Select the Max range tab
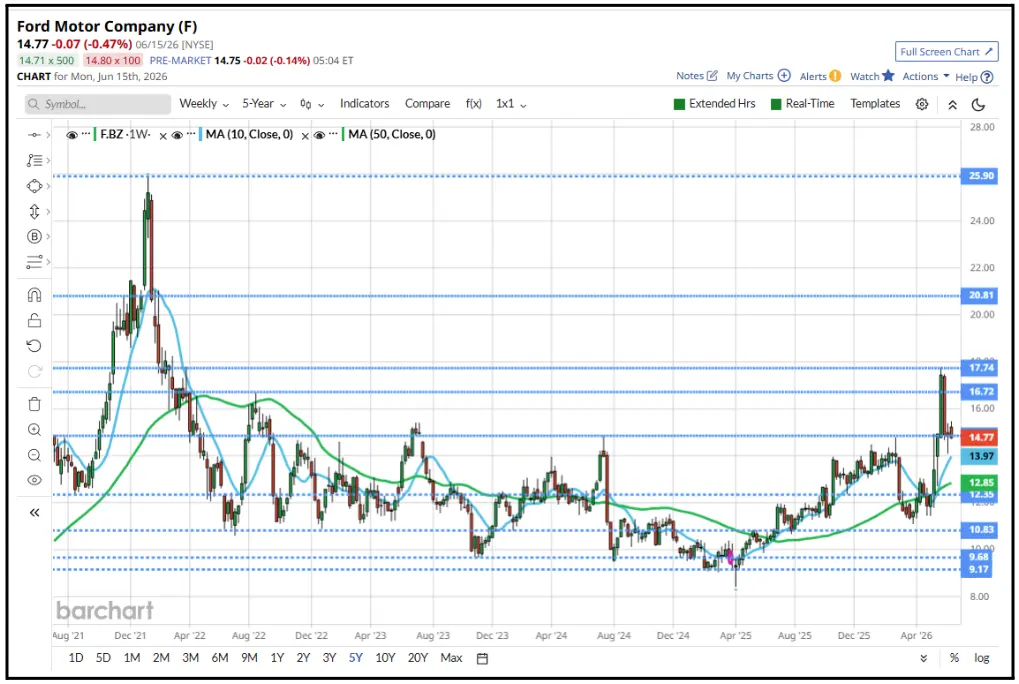1019x684 pixels. pos(451,658)
